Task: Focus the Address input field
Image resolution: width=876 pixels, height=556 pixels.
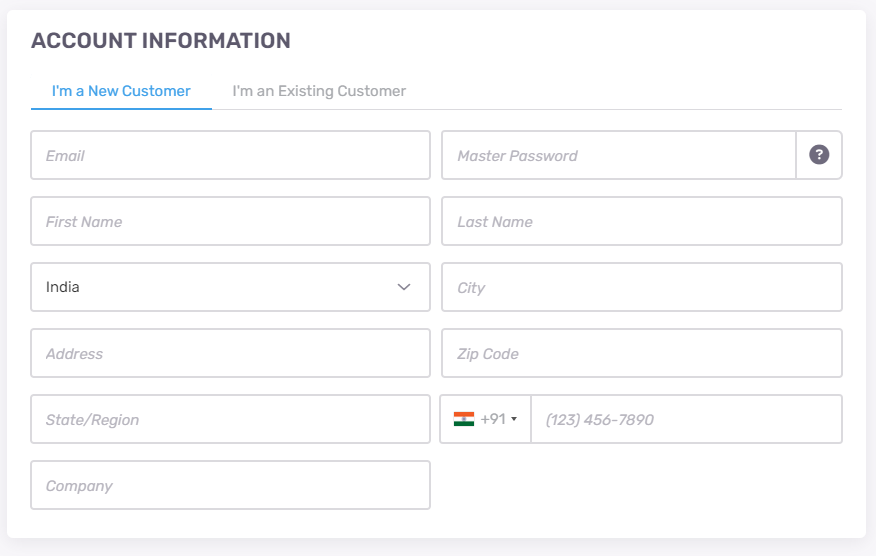Action: pyautogui.click(x=230, y=353)
